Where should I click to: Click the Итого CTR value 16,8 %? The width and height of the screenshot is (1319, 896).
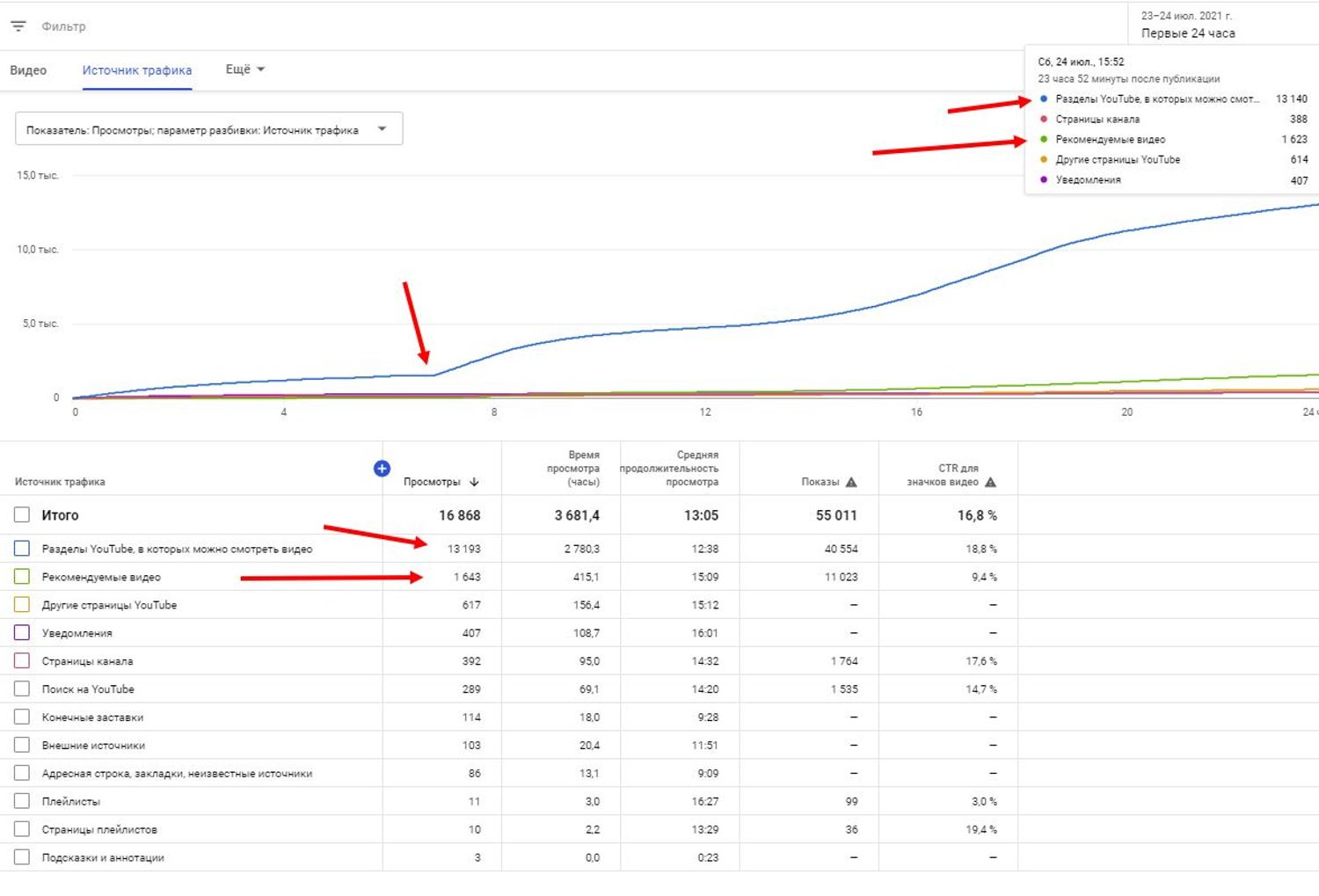click(977, 515)
